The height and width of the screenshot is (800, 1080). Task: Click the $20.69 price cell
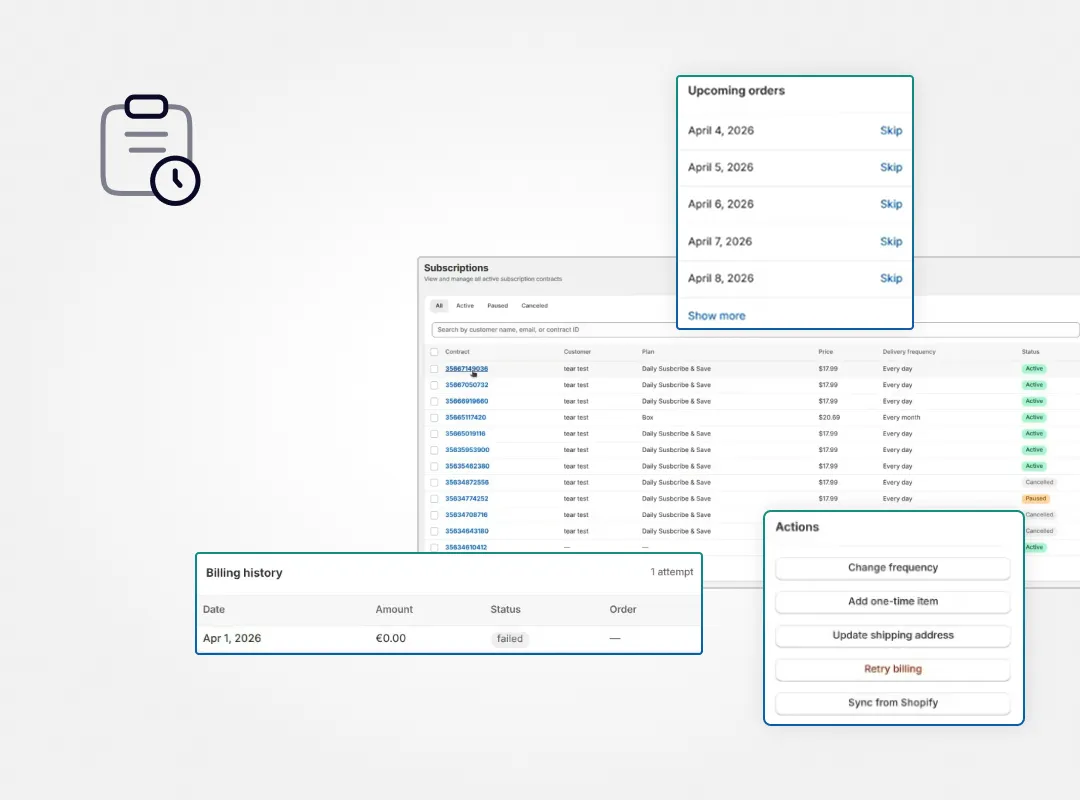829,418
